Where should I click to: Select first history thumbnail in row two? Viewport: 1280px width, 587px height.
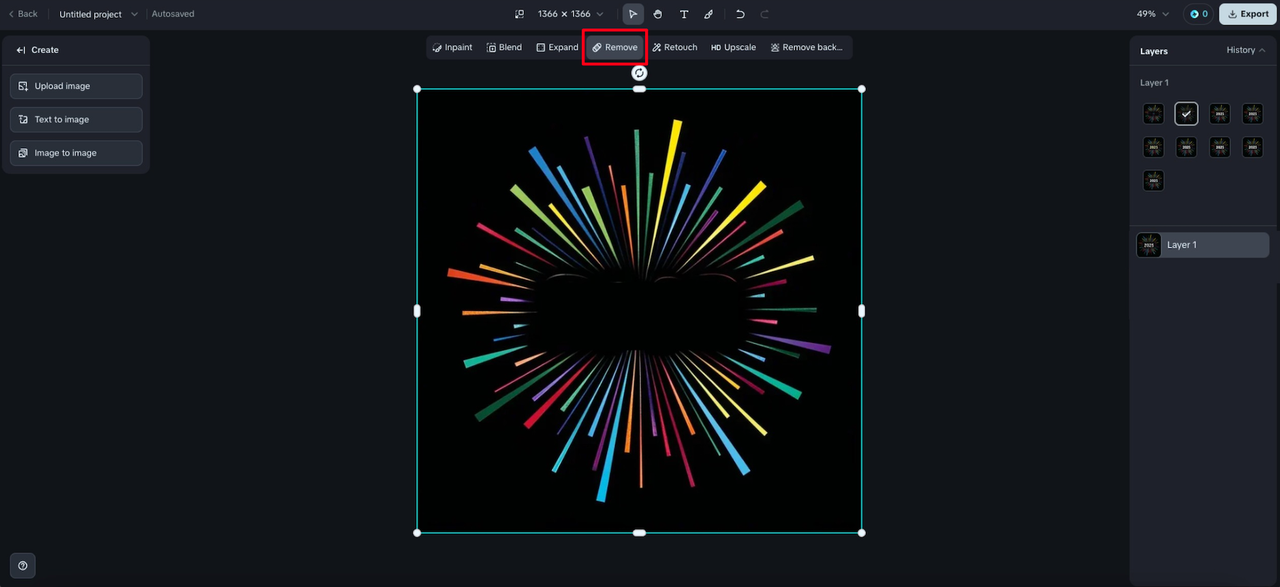point(1153,147)
